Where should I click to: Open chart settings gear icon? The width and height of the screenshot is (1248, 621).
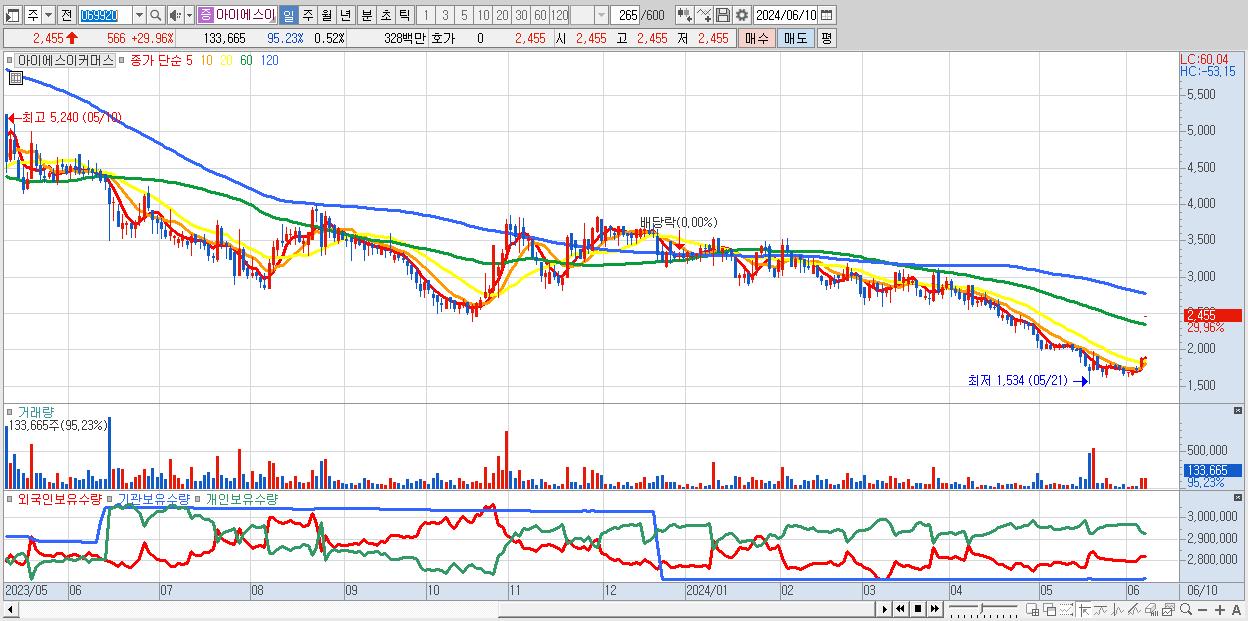click(741, 15)
